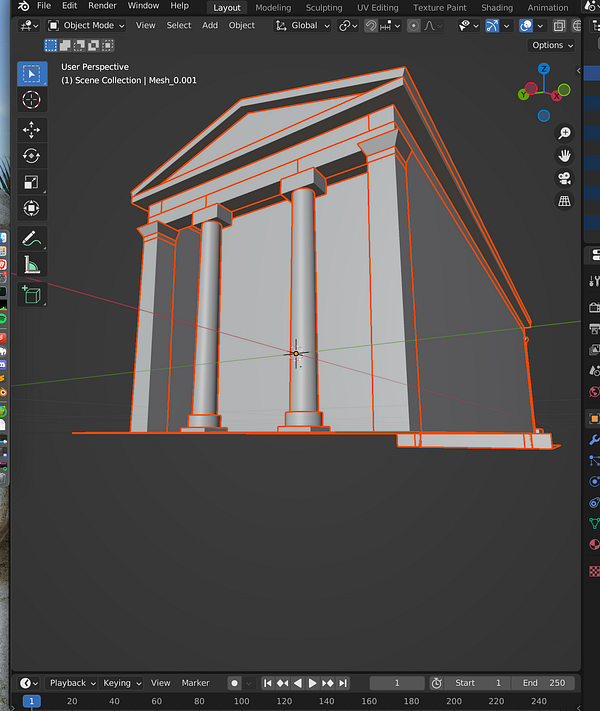600x711 pixels.
Task: Choose the Scale tool
Action: [x=31, y=182]
